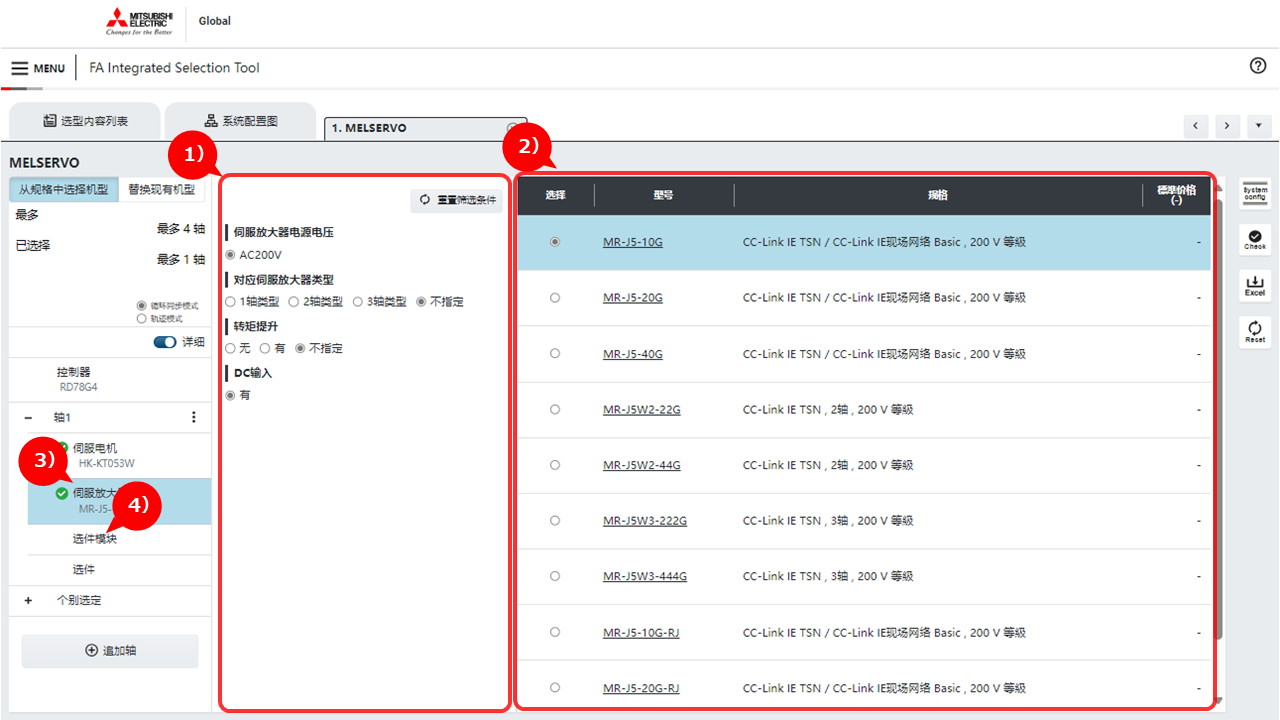Open the MR-J5-10G model link
Viewport: 1280px width, 720px height.
coord(632,242)
